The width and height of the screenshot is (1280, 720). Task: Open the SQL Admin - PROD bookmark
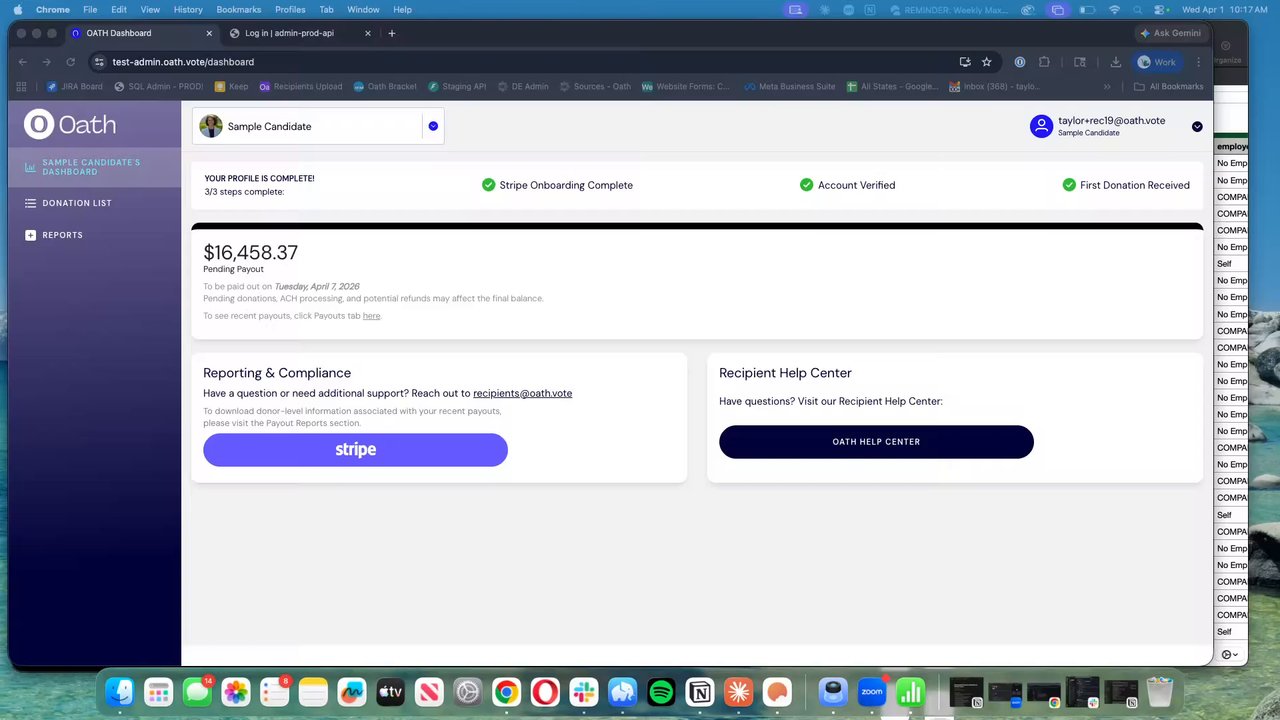tap(159, 87)
